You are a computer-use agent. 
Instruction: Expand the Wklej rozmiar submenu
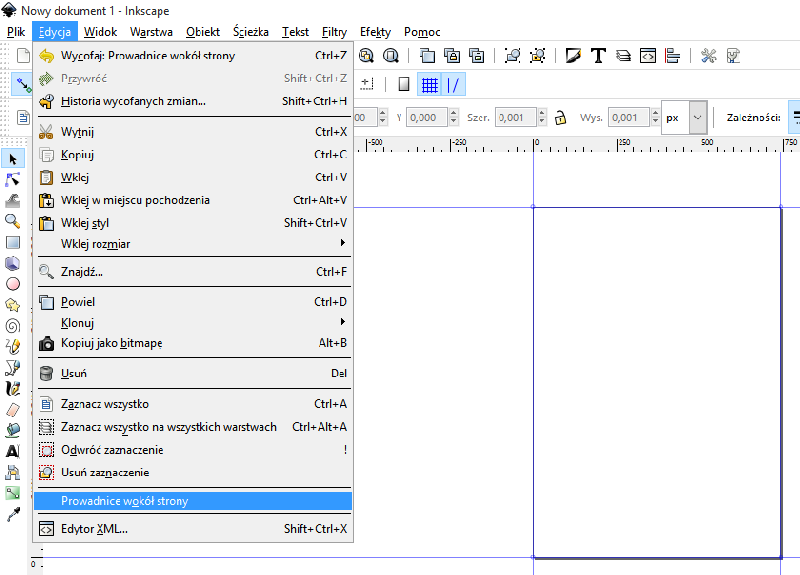coord(193,244)
